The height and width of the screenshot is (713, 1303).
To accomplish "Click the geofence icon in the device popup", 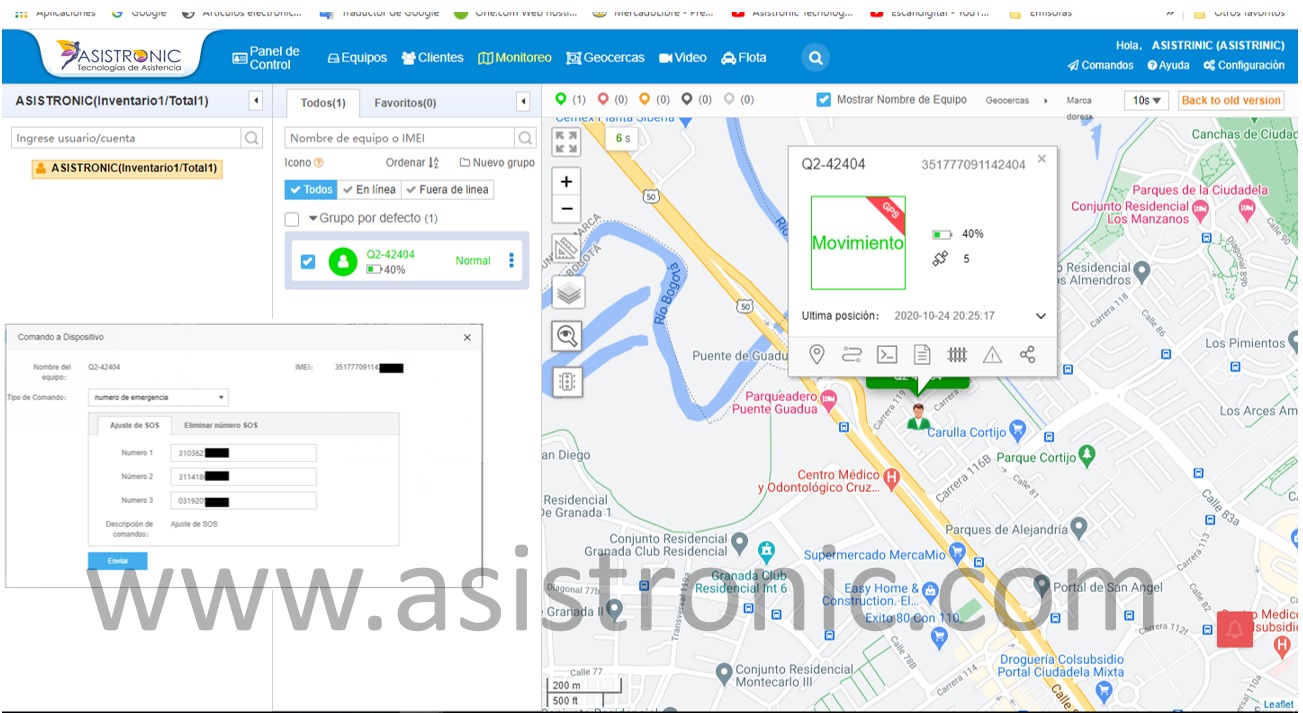I will (x=957, y=354).
